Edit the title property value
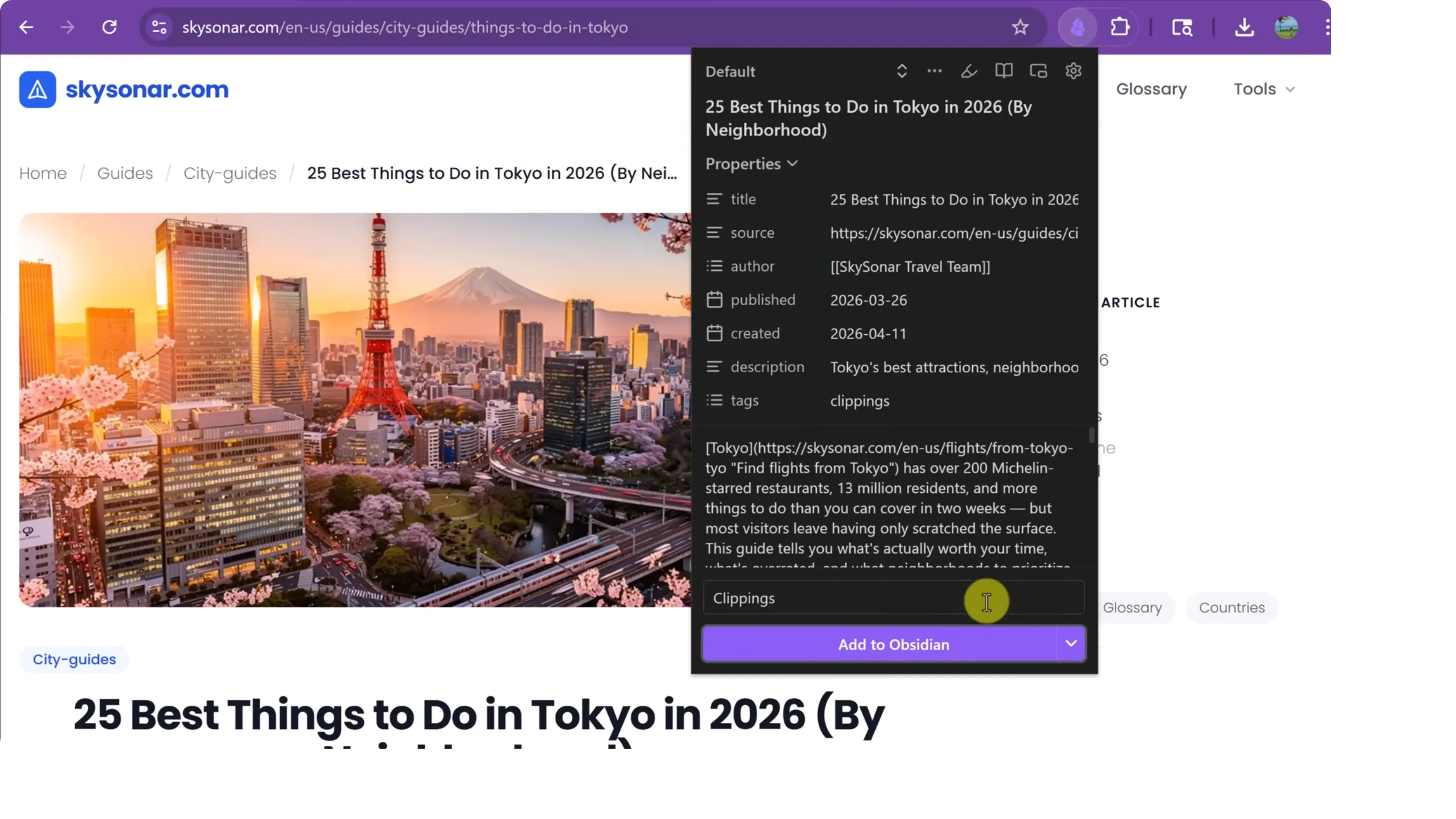The height and width of the screenshot is (819, 1456). 954,200
